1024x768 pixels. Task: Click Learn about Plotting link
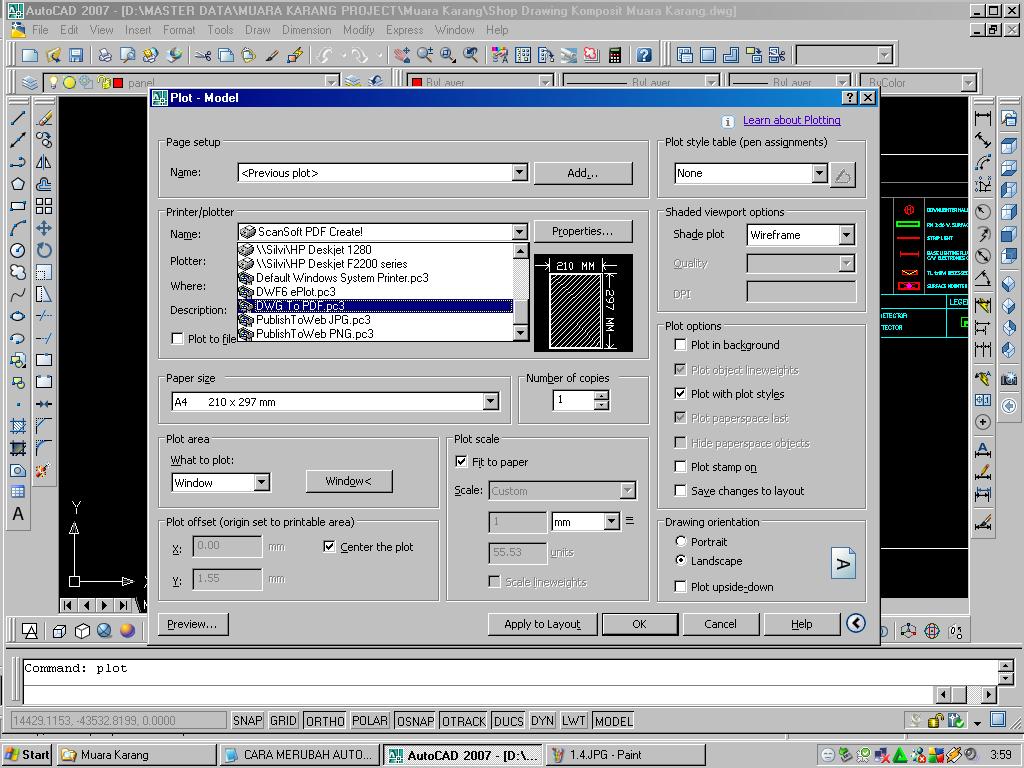pyautogui.click(x=792, y=120)
